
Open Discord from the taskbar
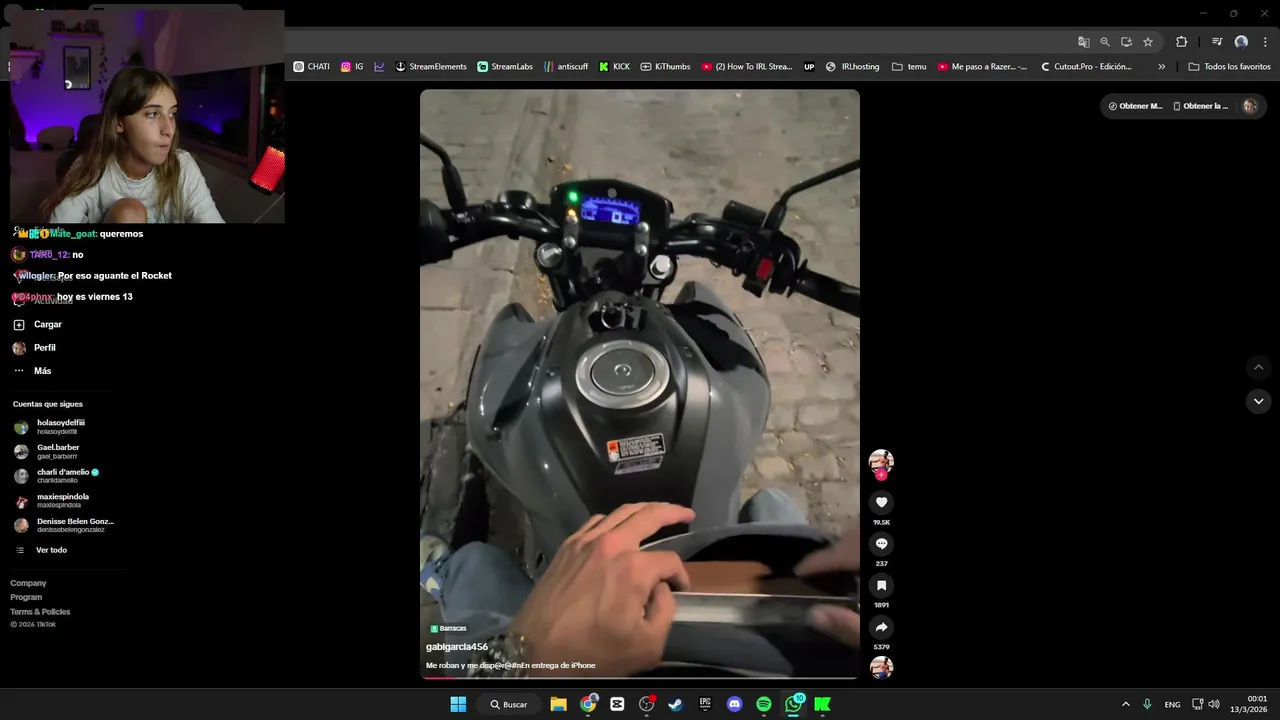click(x=735, y=704)
